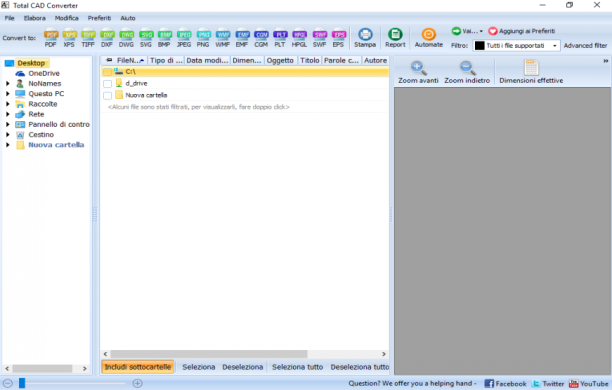Image resolution: width=612 pixels, height=390 pixels.
Task: Click file list horizontal scrollbar
Action: (209, 354)
